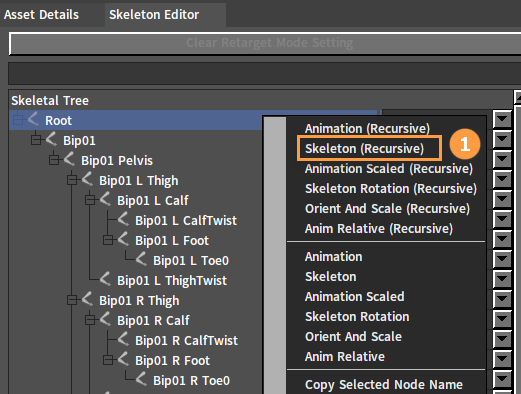
Task: Choose Skeleton (Recursive) from context menu
Action: (x=364, y=149)
